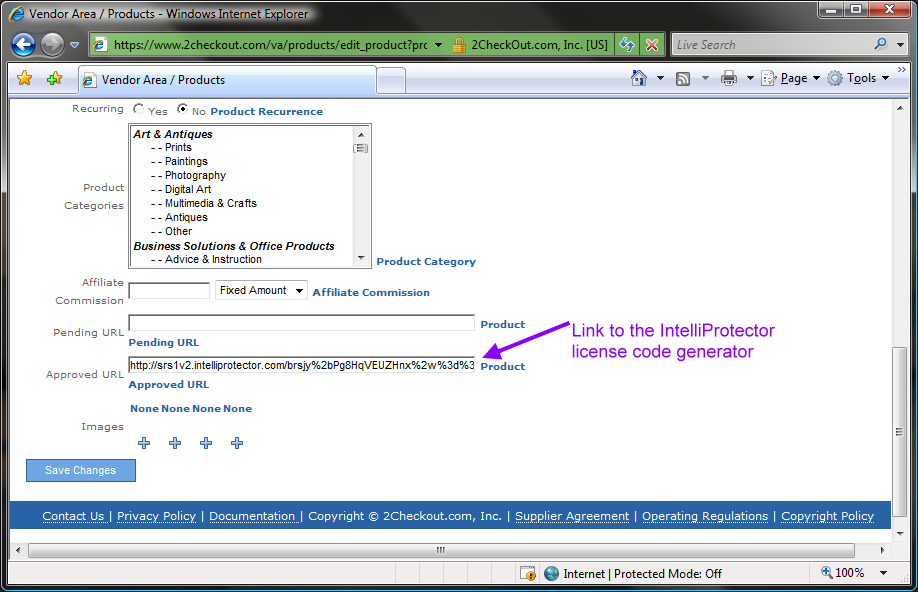918x592 pixels.
Task: Click the security lock icon in the address bar
Action: [x=460, y=45]
